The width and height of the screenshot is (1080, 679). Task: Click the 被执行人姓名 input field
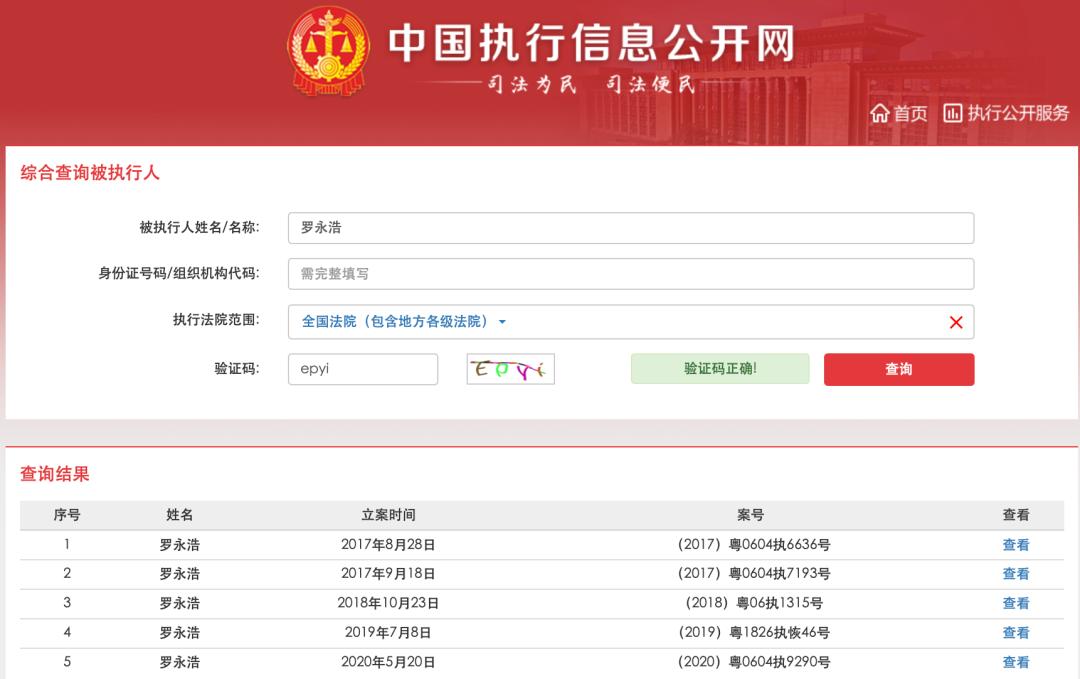pyautogui.click(x=631, y=228)
